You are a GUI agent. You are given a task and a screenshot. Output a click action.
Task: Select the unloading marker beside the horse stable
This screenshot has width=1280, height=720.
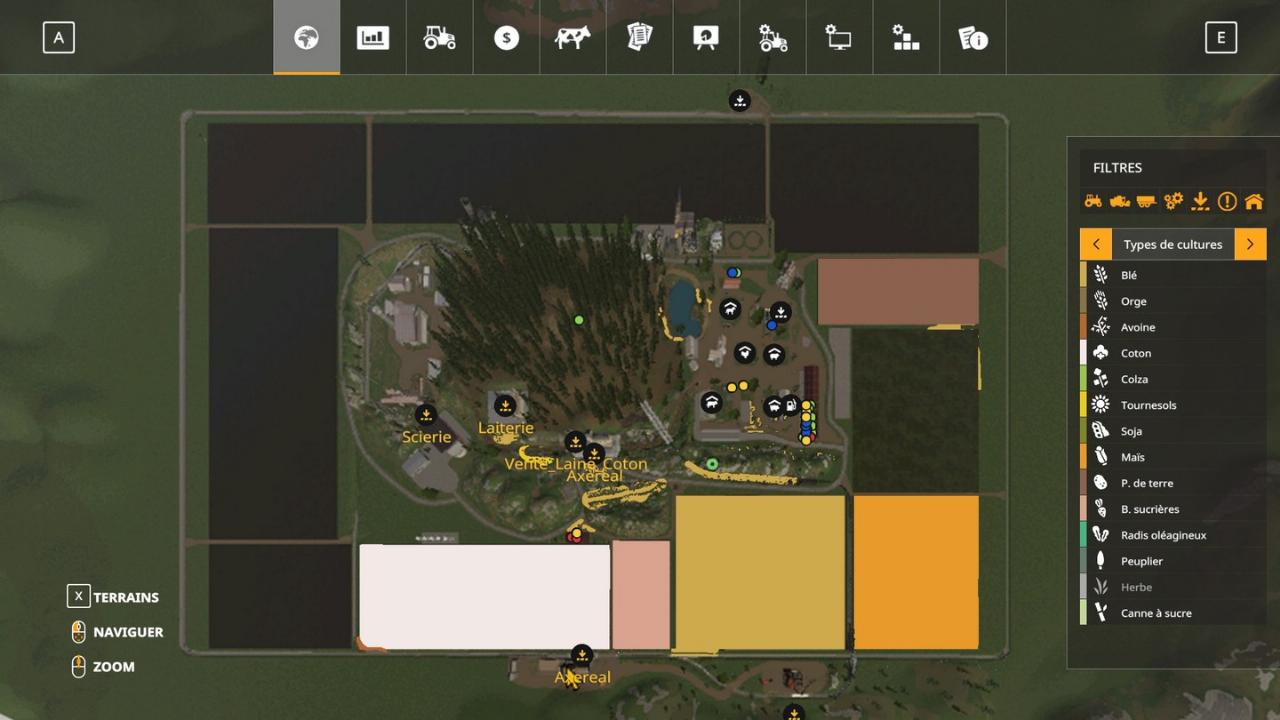point(780,312)
